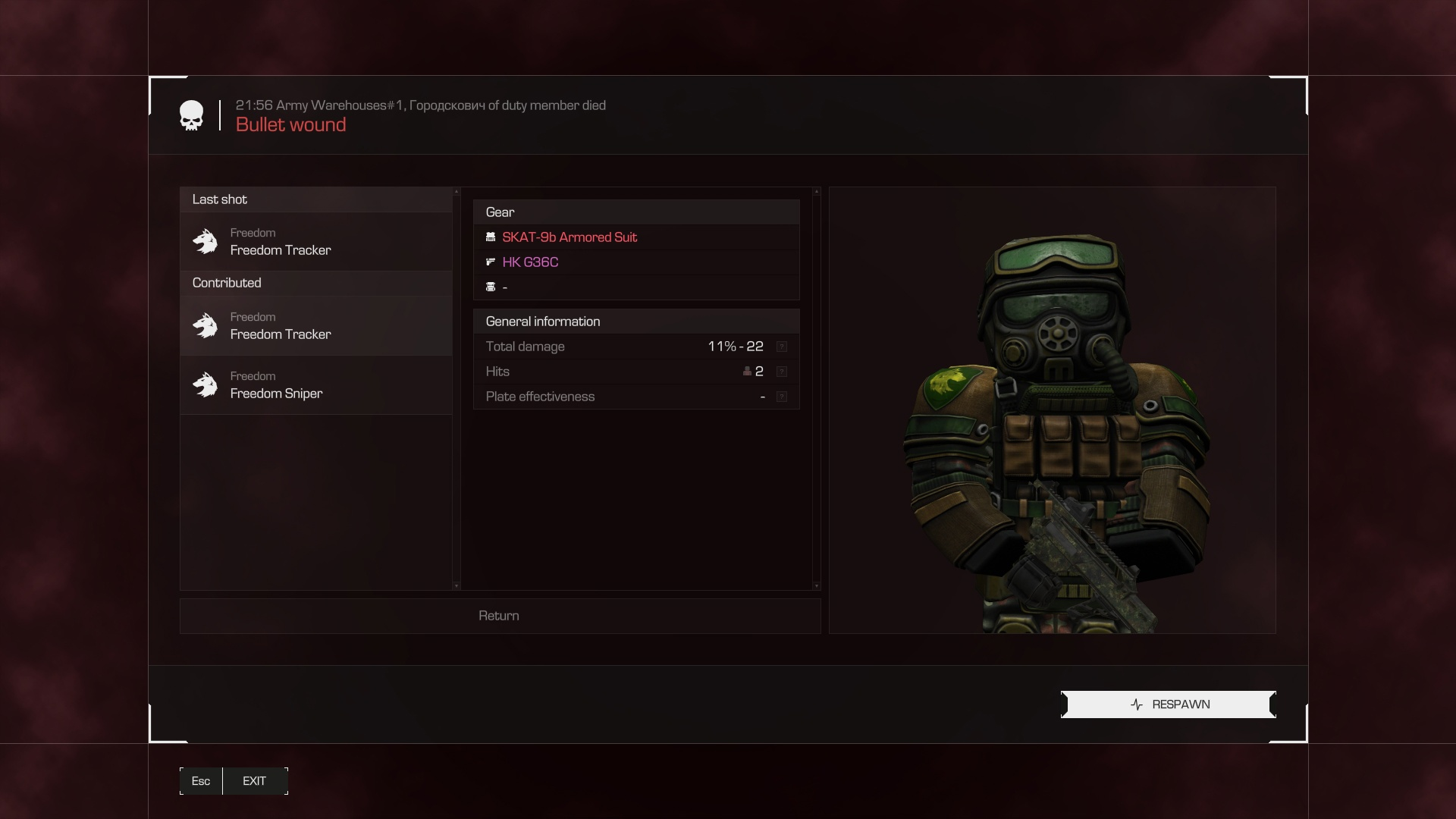Click the Total damage row value
1456x819 pixels.
[736, 347]
